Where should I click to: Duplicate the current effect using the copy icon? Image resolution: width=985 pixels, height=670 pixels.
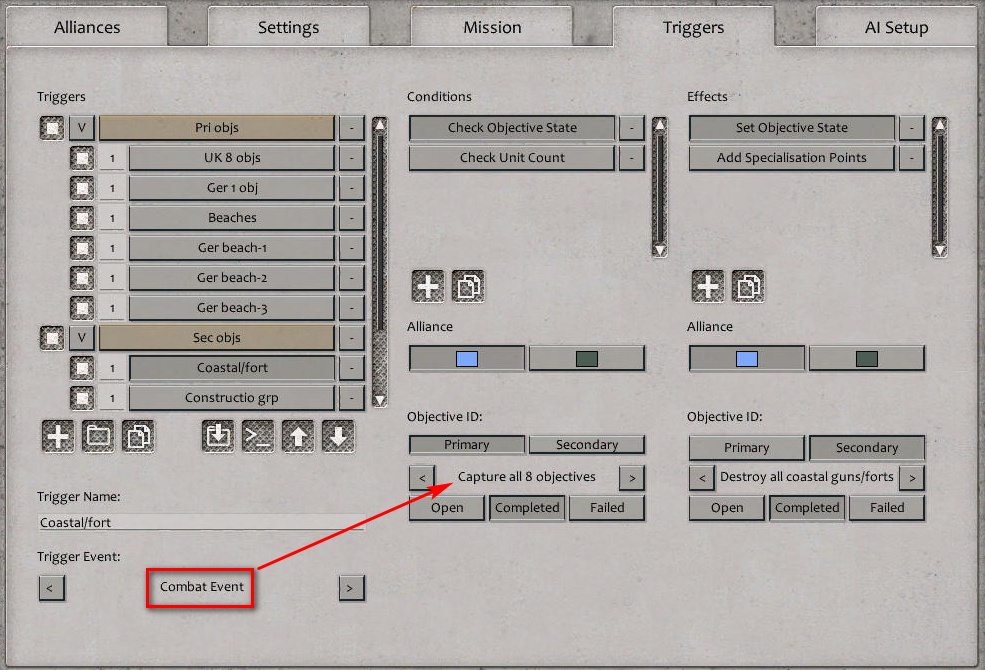click(747, 285)
